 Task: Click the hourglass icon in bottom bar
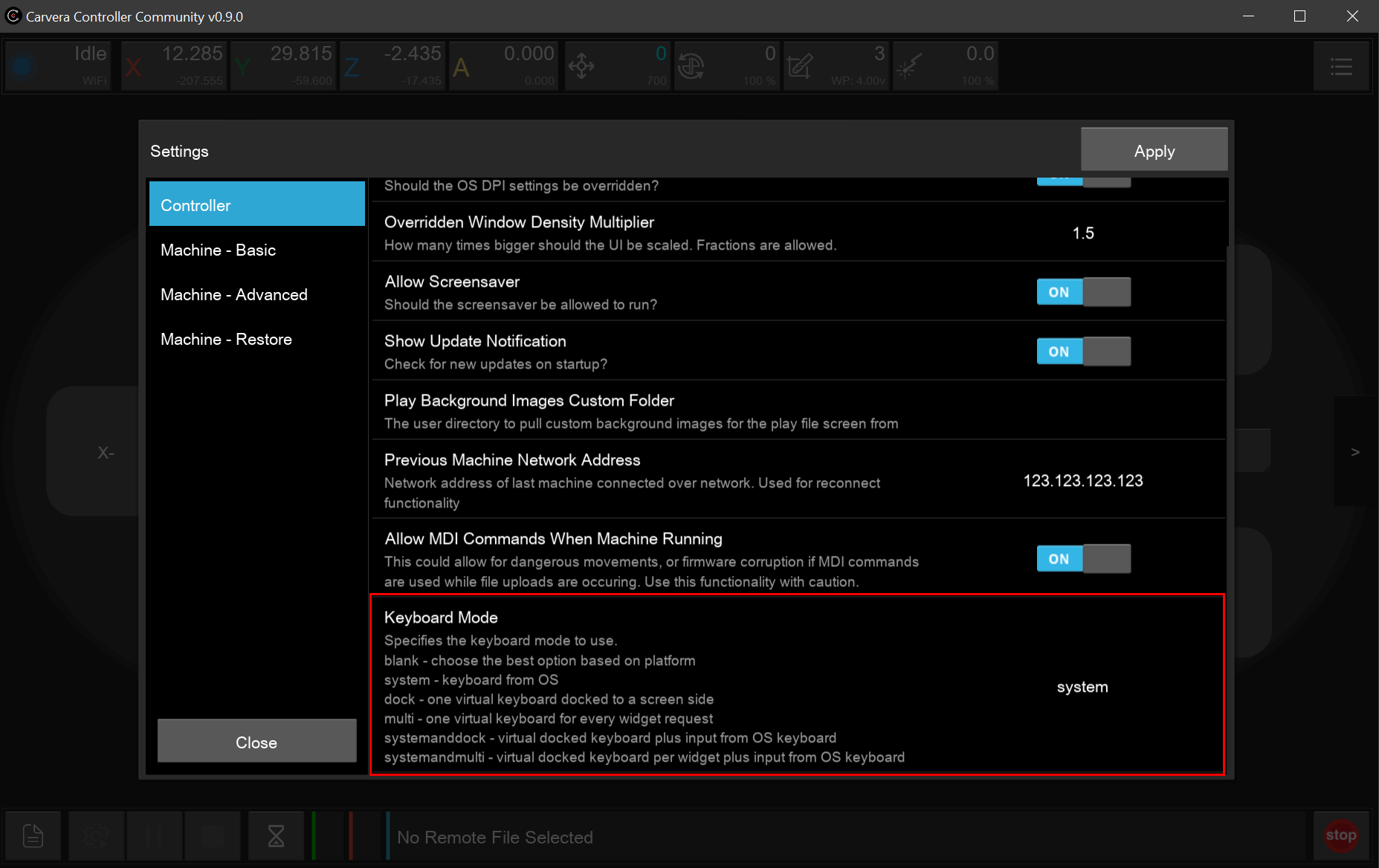[x=276, y=836]
